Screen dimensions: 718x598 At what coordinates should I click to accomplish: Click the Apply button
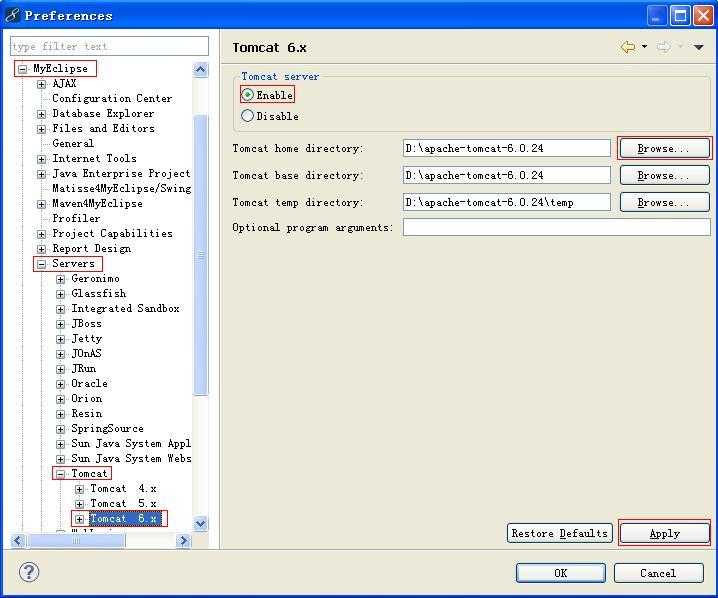pyautogui.click(x=664, y=533)
